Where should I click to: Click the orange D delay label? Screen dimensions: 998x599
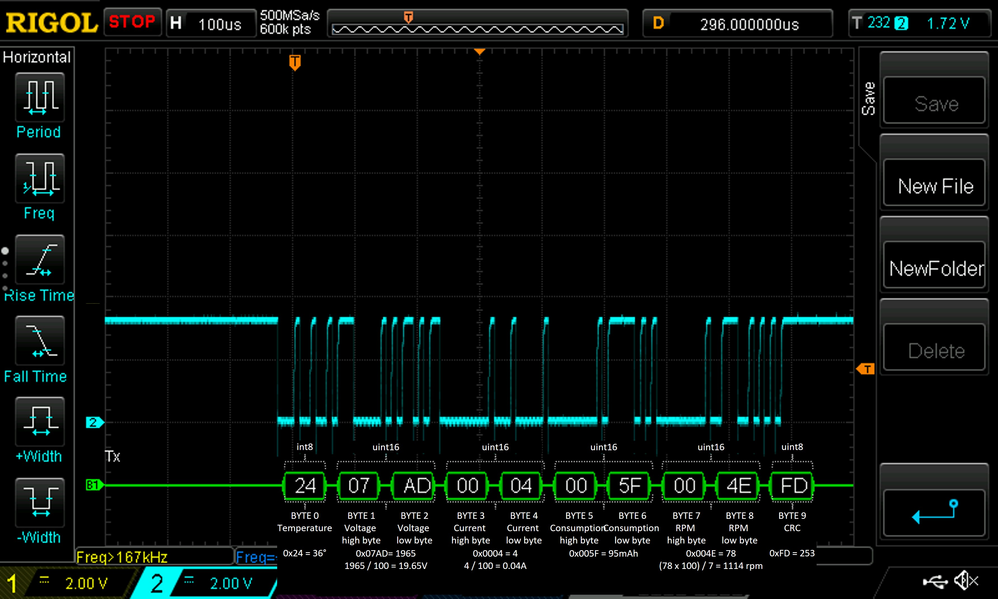click(658, 24)
